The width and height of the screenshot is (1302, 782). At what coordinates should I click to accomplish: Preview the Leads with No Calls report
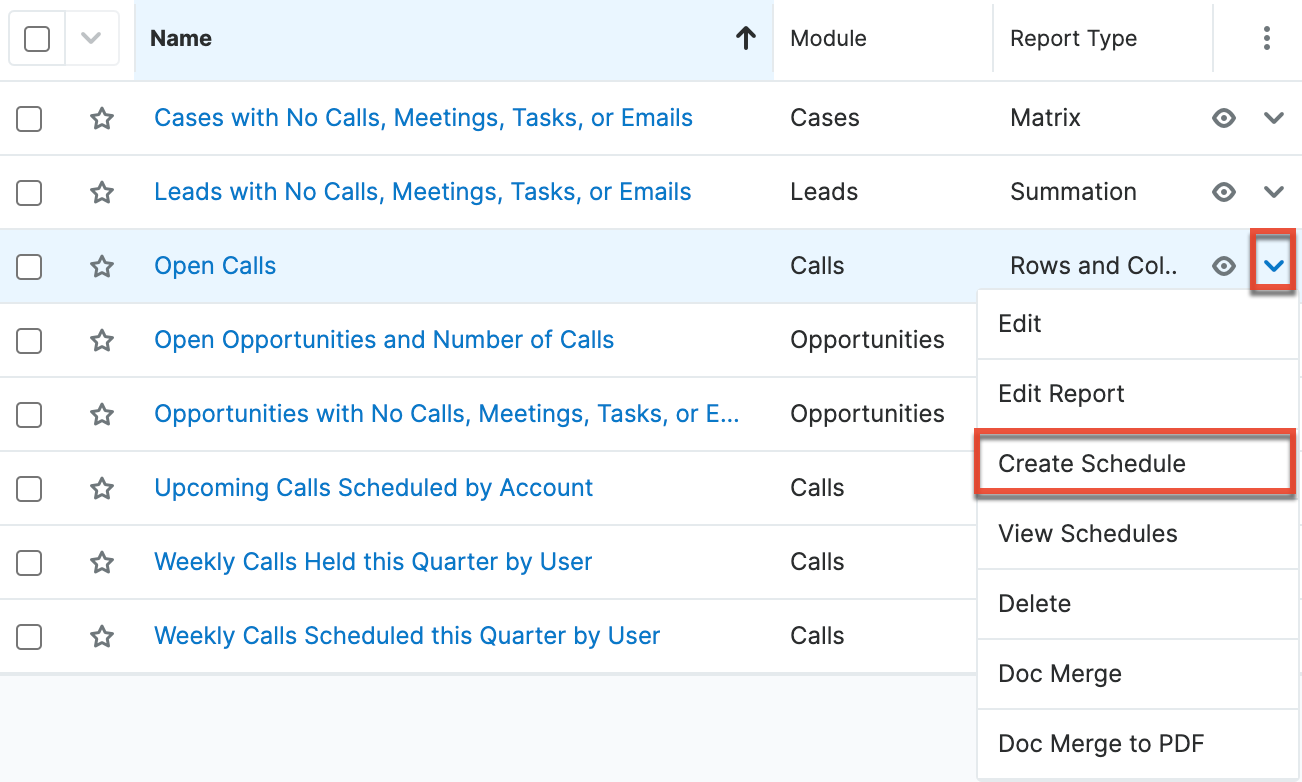coord(1224,192)
